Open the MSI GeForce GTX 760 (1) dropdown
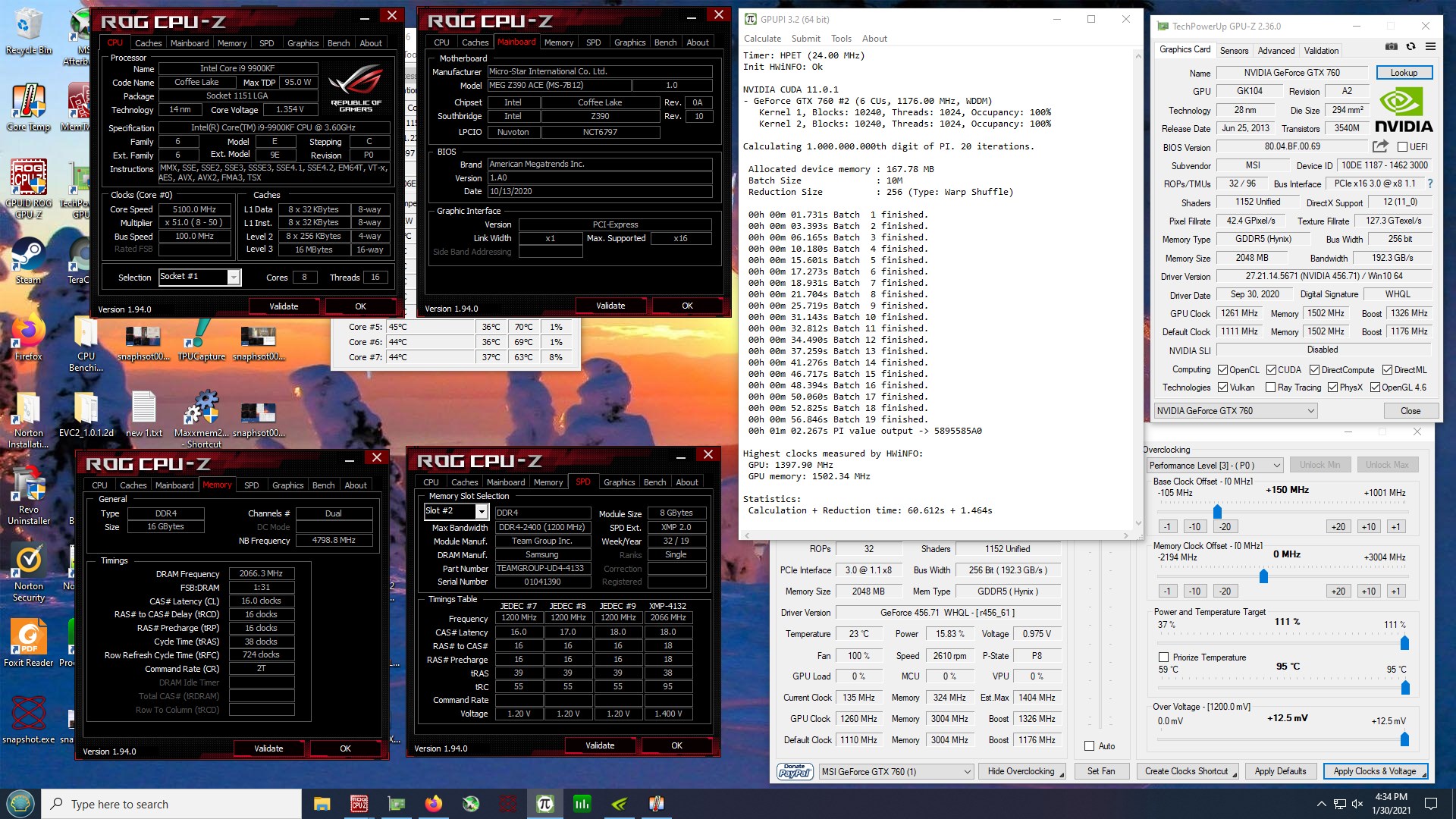 click(896, 772)
